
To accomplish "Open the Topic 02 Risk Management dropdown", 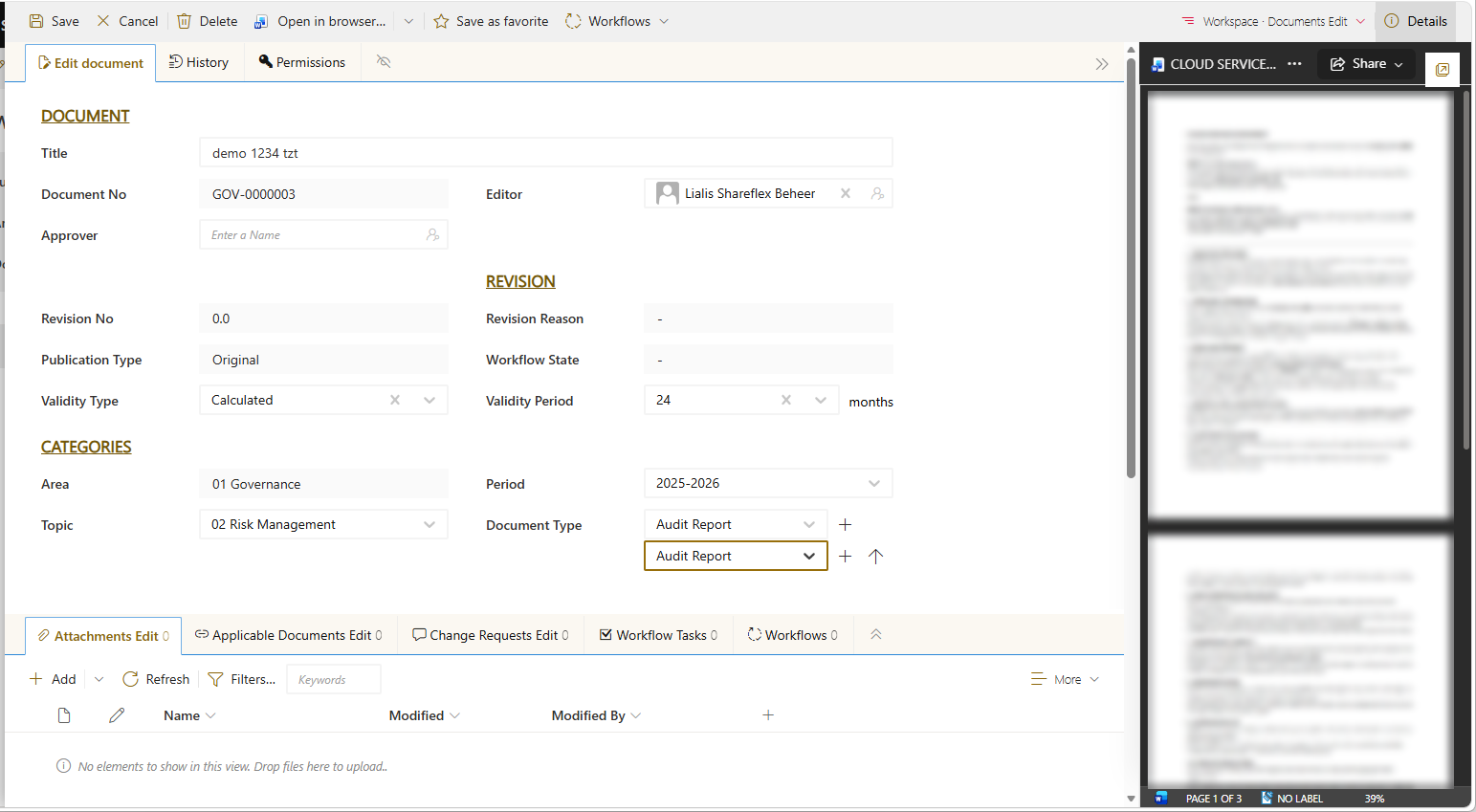I will point(430,524).
